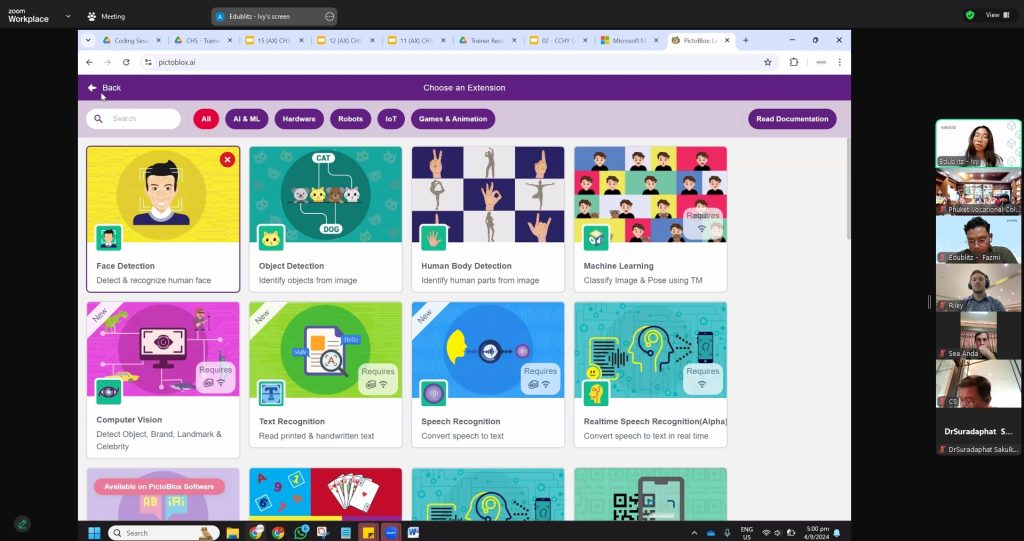Add the Human Body Detection extension card
Image resolution: width=1024 pixels, height=541 pixels.
[488, 219]
